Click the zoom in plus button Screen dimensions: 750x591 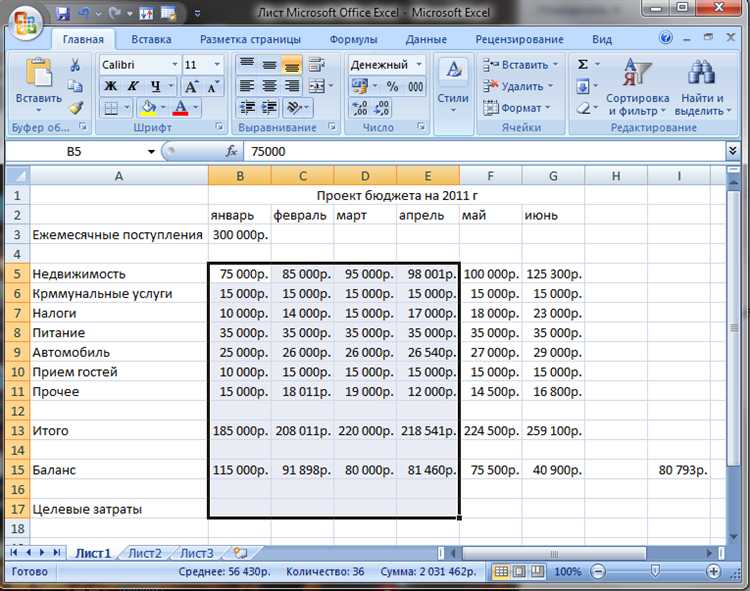point(713,571)
